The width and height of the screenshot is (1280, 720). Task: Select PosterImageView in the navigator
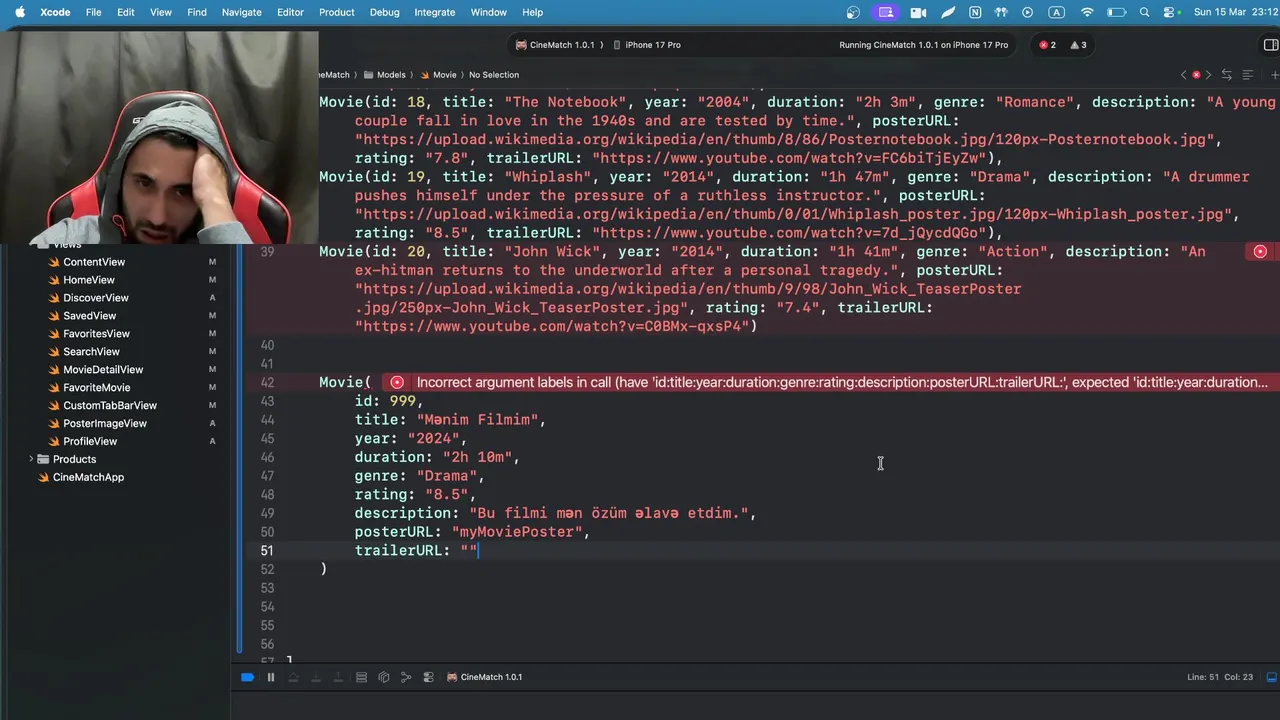pos(105,424)
